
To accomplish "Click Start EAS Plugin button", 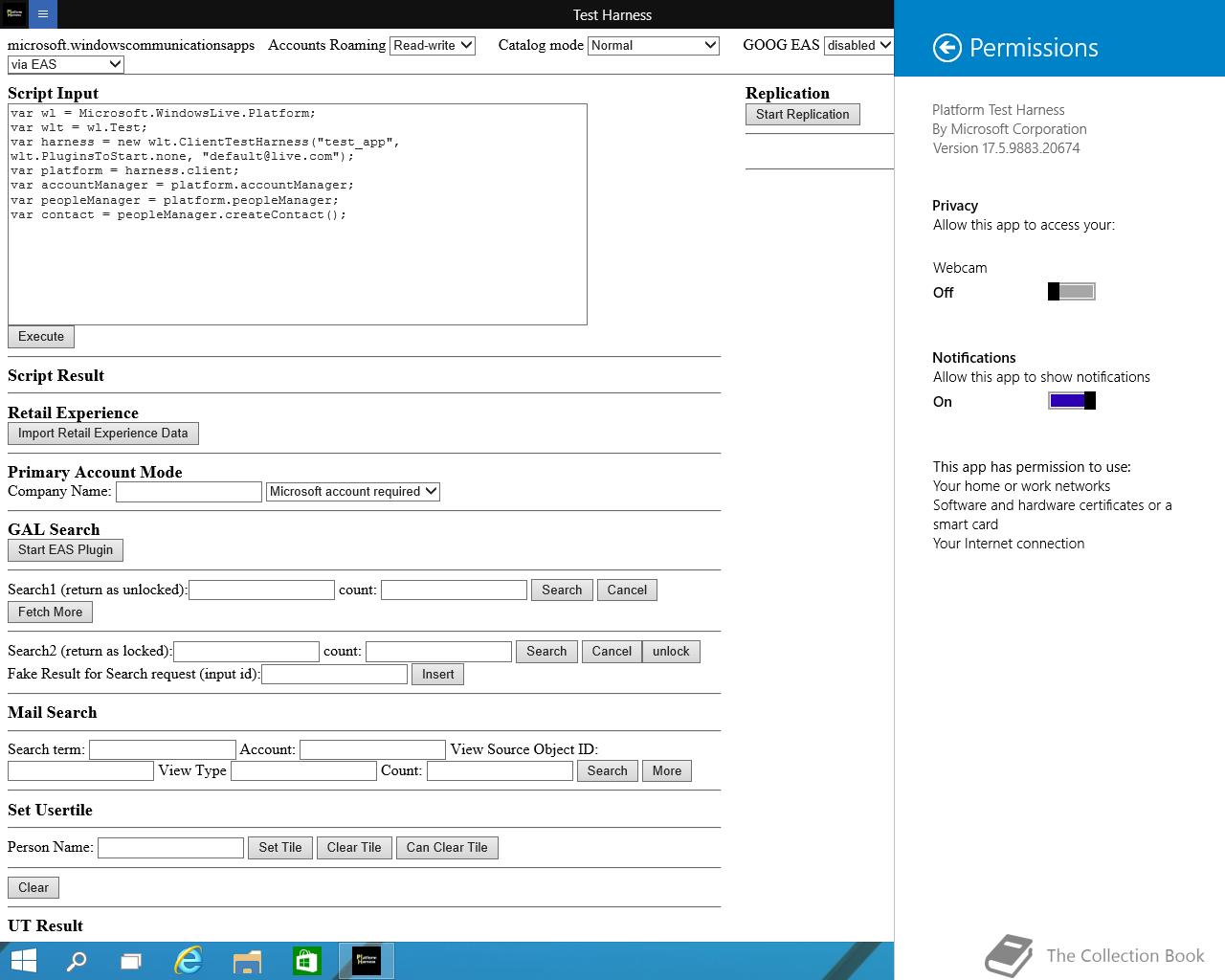I will [65, 550].
